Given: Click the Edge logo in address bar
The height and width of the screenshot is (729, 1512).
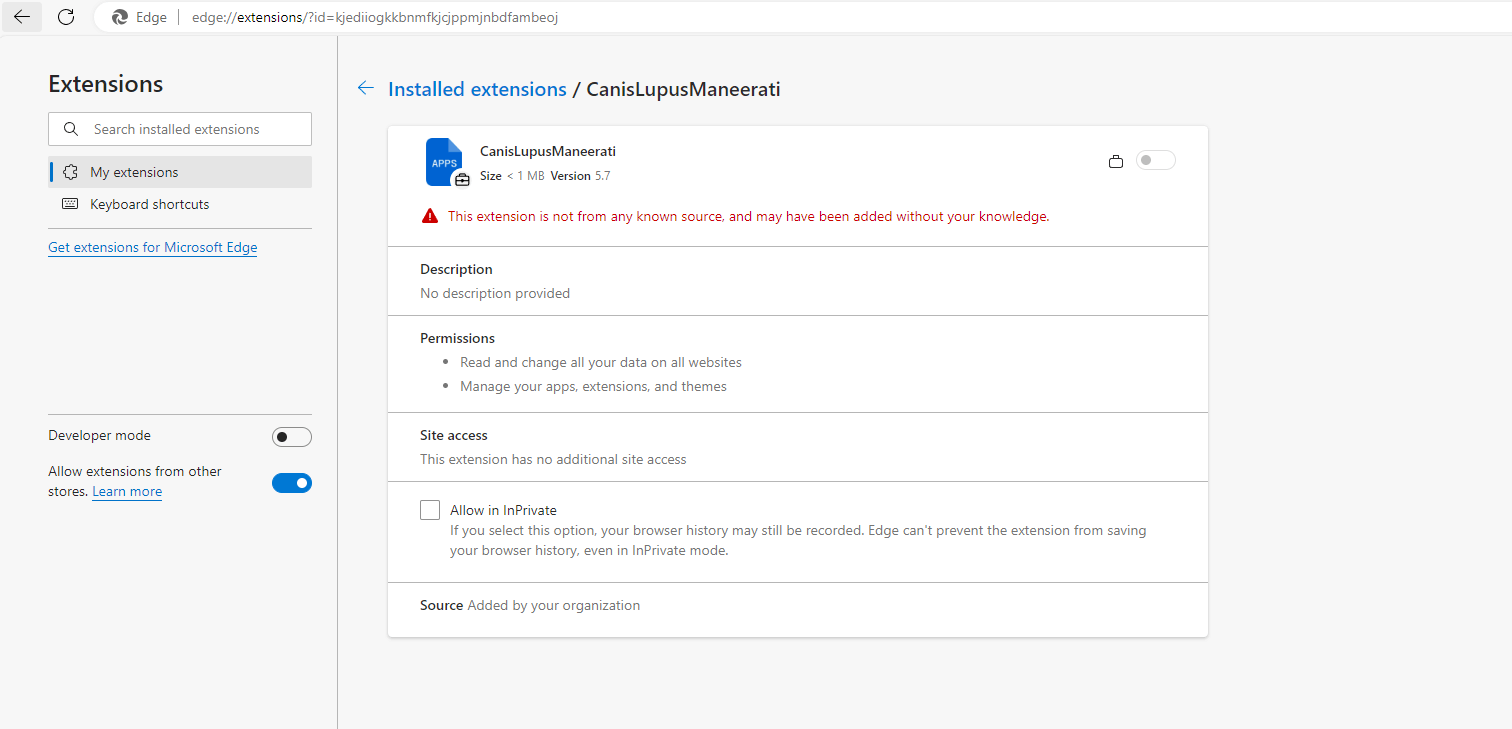Looking at the screenshot, I should [120, 17].
